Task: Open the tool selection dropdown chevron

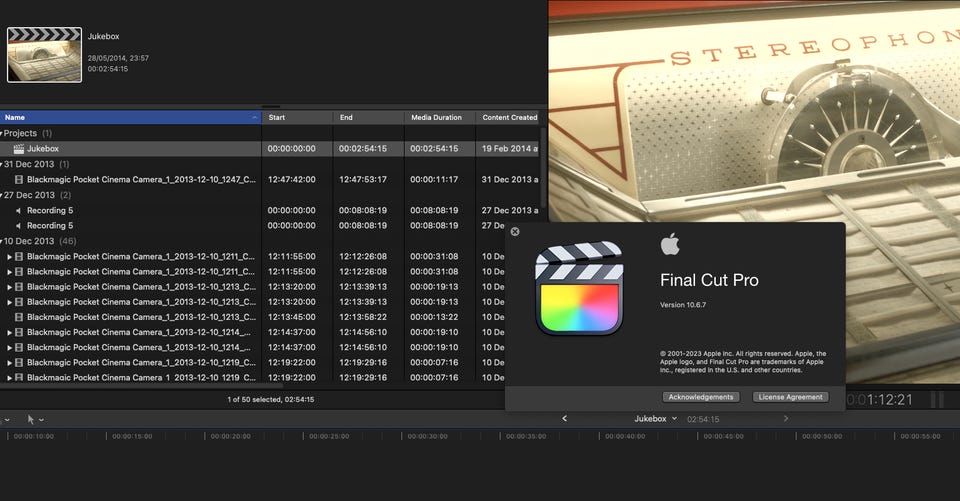Action: (x=42, y=419)
